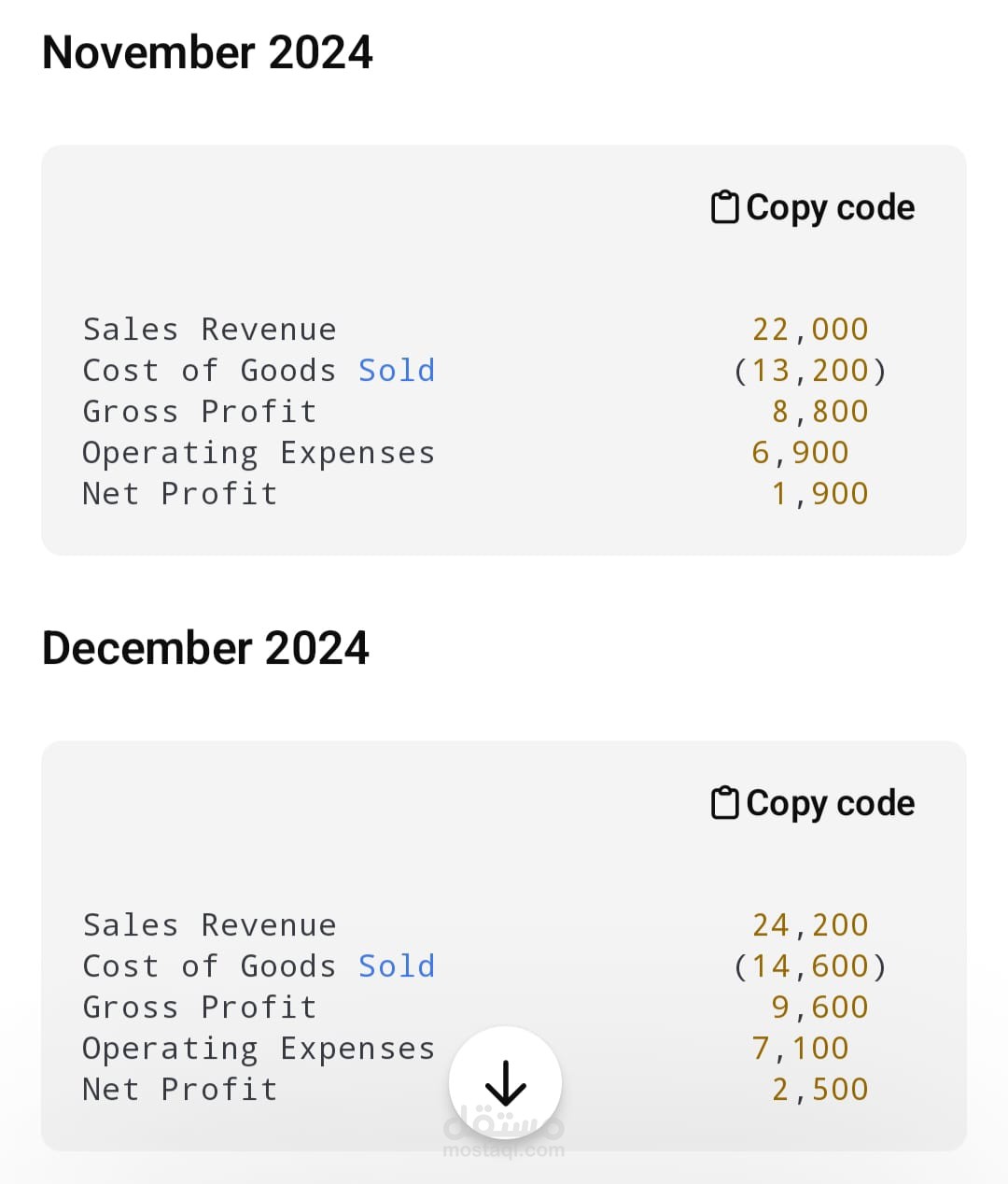This screenshot has width=1008, height=1184.
Task: Click the November 2024 heading
Action: pyautogui.click(x=207, y=52)
